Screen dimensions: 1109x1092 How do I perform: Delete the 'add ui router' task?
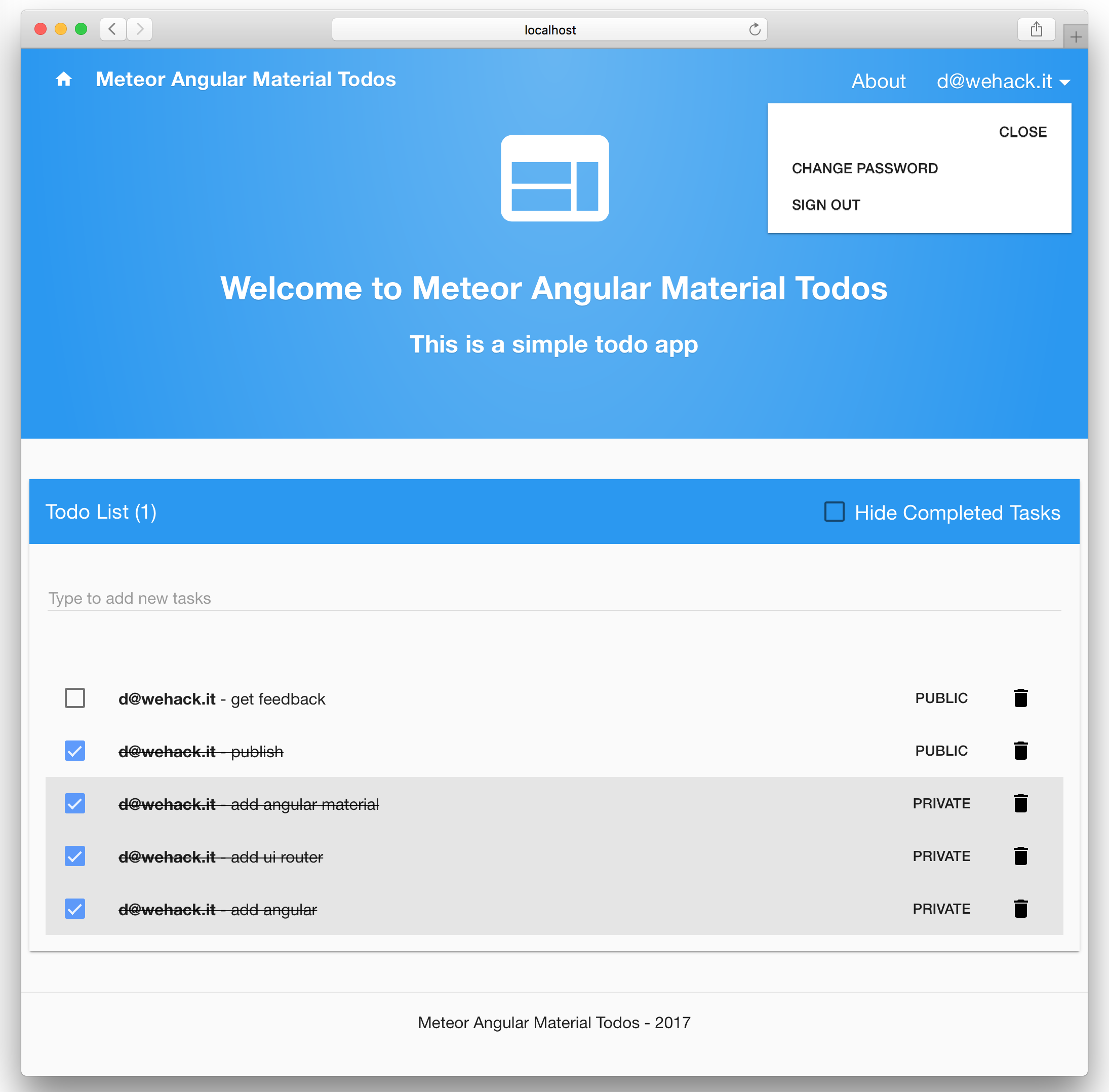(x=1020, y=856)
